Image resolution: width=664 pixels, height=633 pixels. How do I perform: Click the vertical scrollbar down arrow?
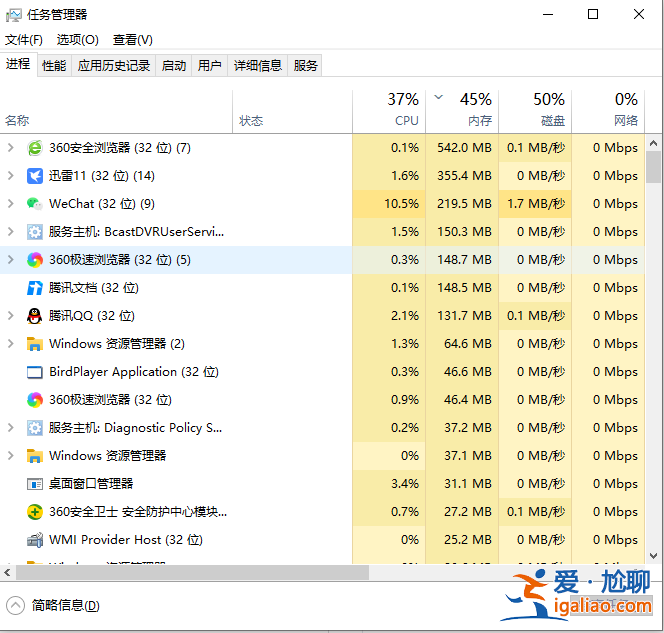point(653,556)
